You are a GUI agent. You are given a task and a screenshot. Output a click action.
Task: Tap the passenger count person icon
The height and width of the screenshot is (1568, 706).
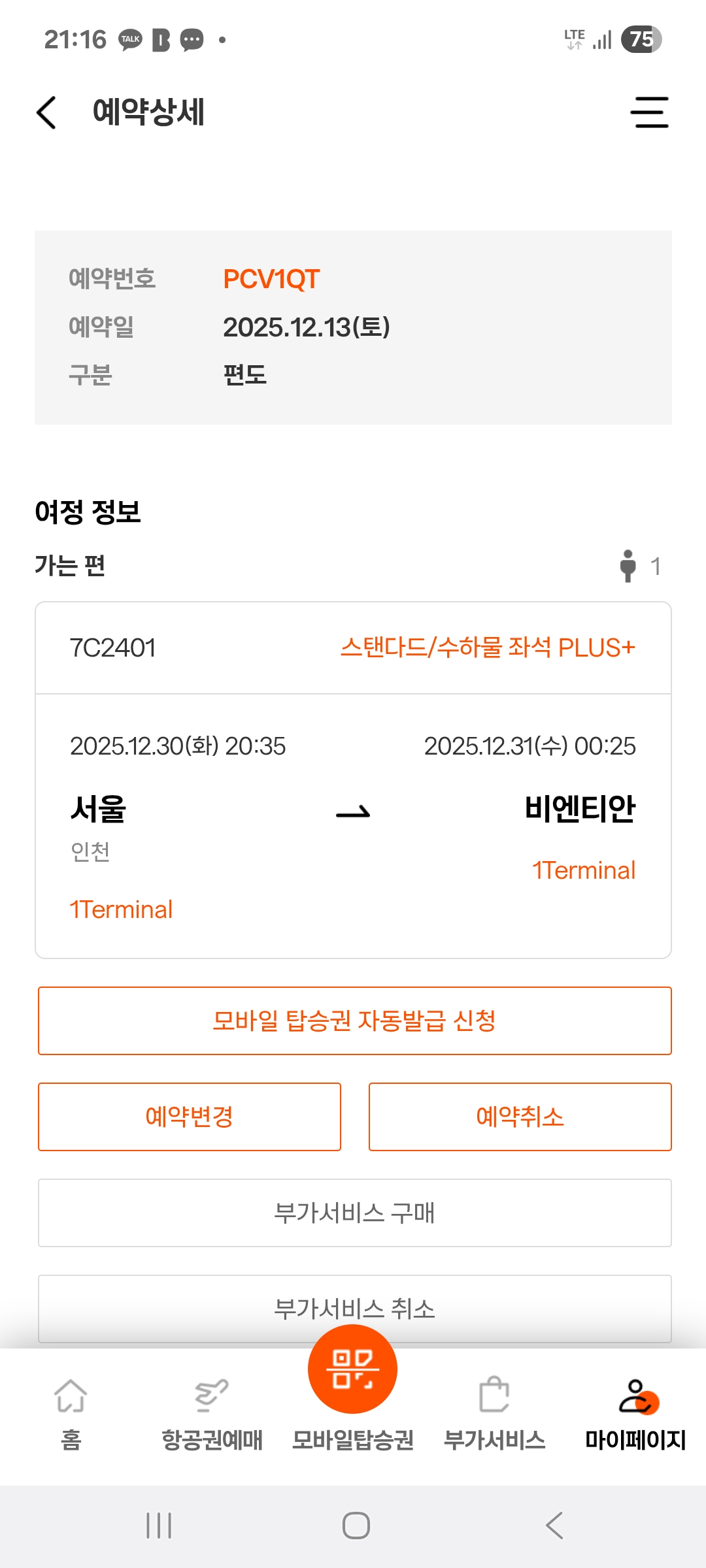628,566
